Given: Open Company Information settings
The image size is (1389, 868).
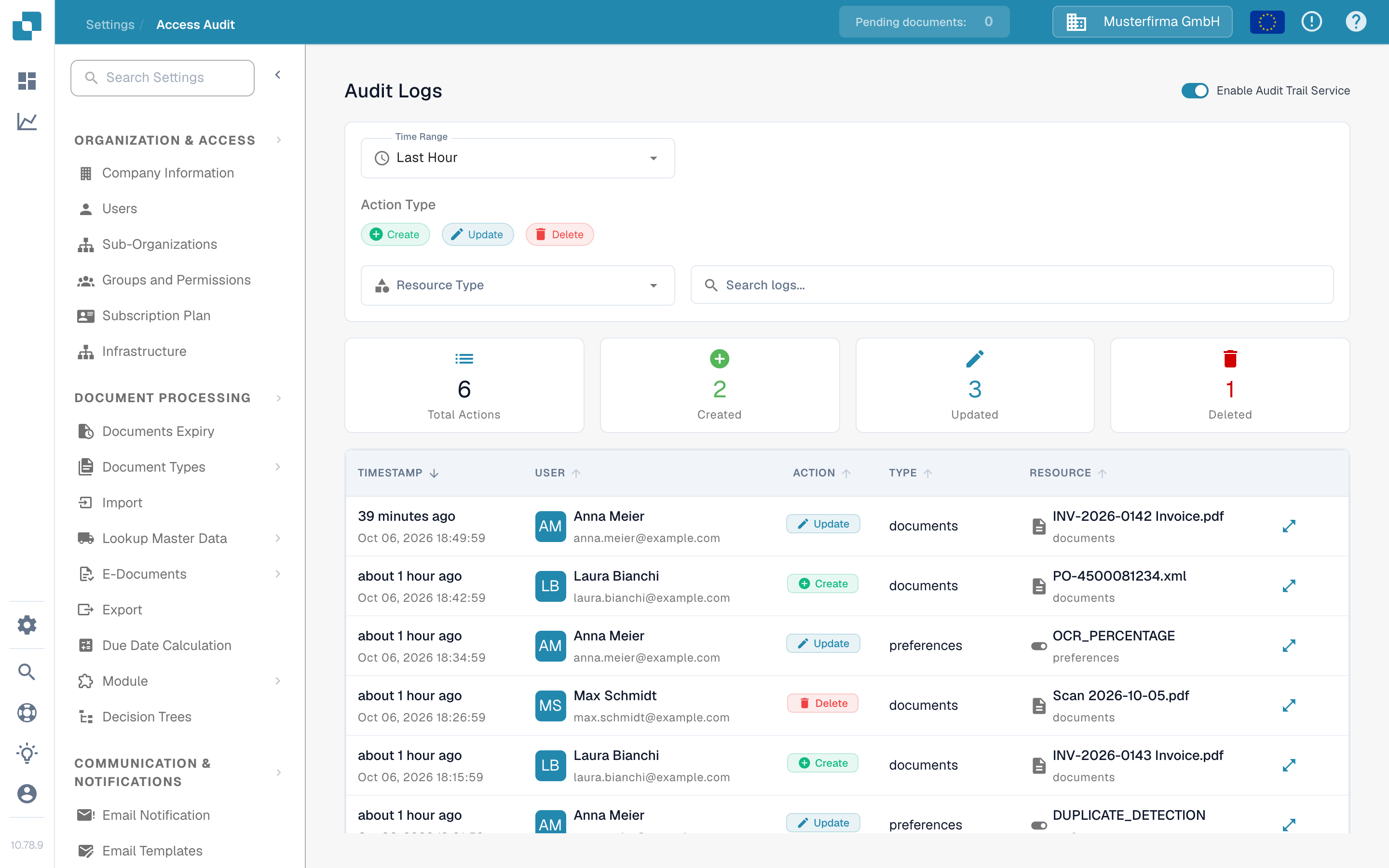Looking at the screenshot, I should pos(168,173).
